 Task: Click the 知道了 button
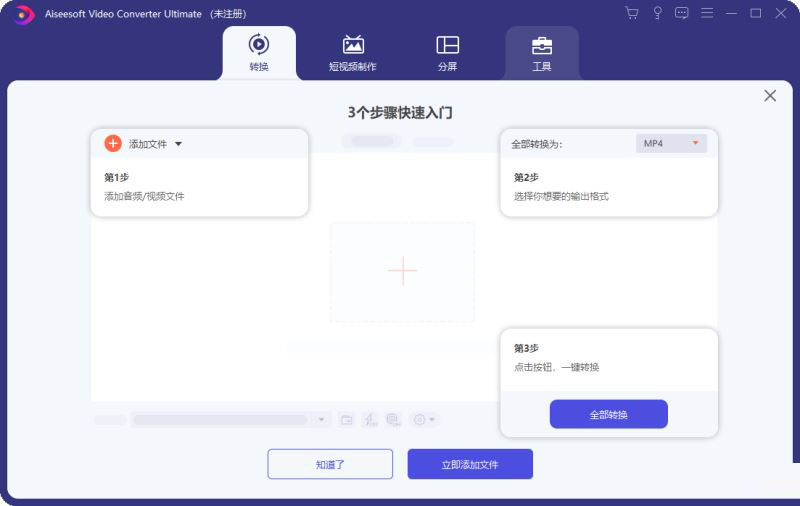click(x=330, y=464)
